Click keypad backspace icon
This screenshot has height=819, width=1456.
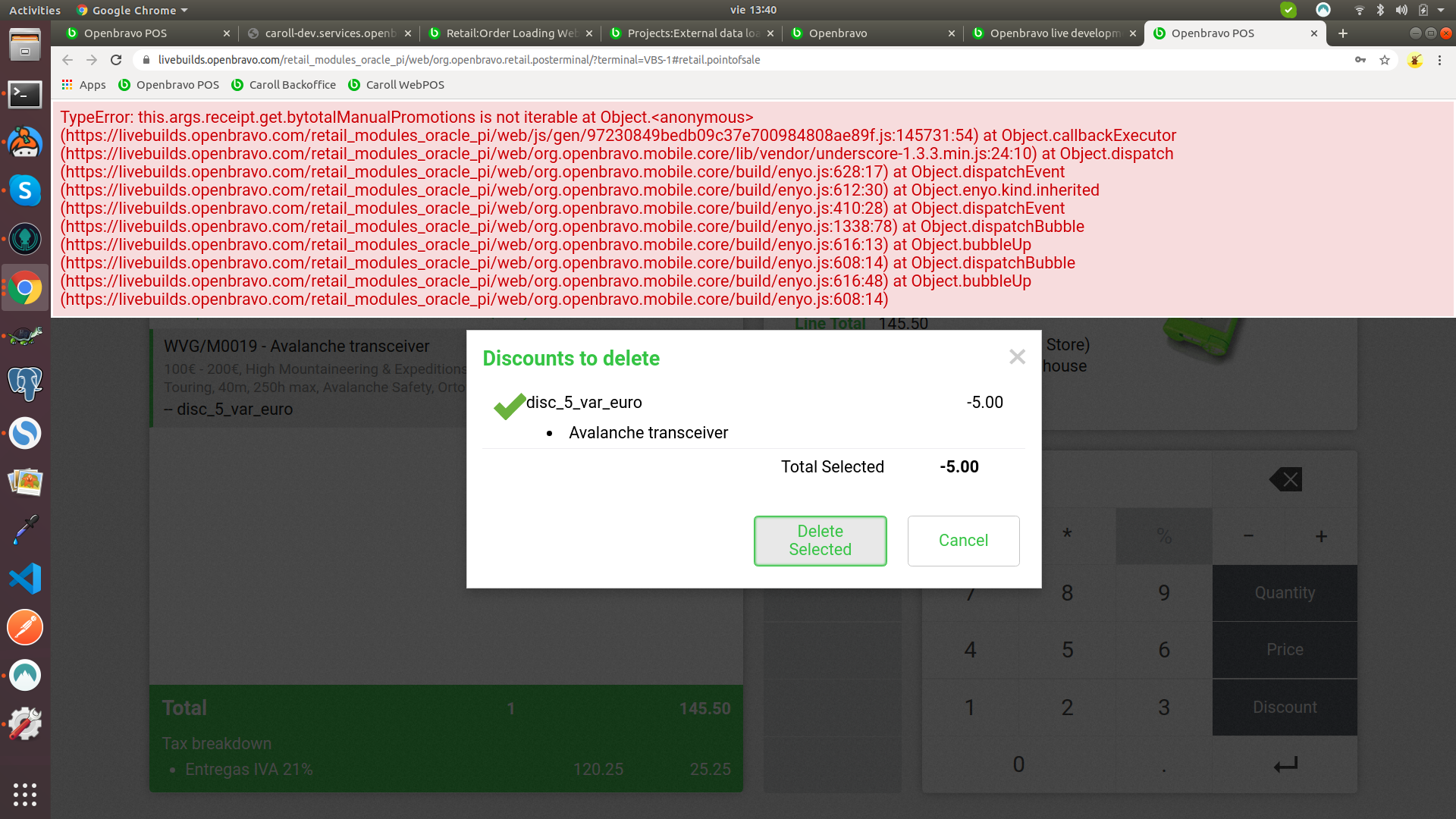click(1285, 479)
